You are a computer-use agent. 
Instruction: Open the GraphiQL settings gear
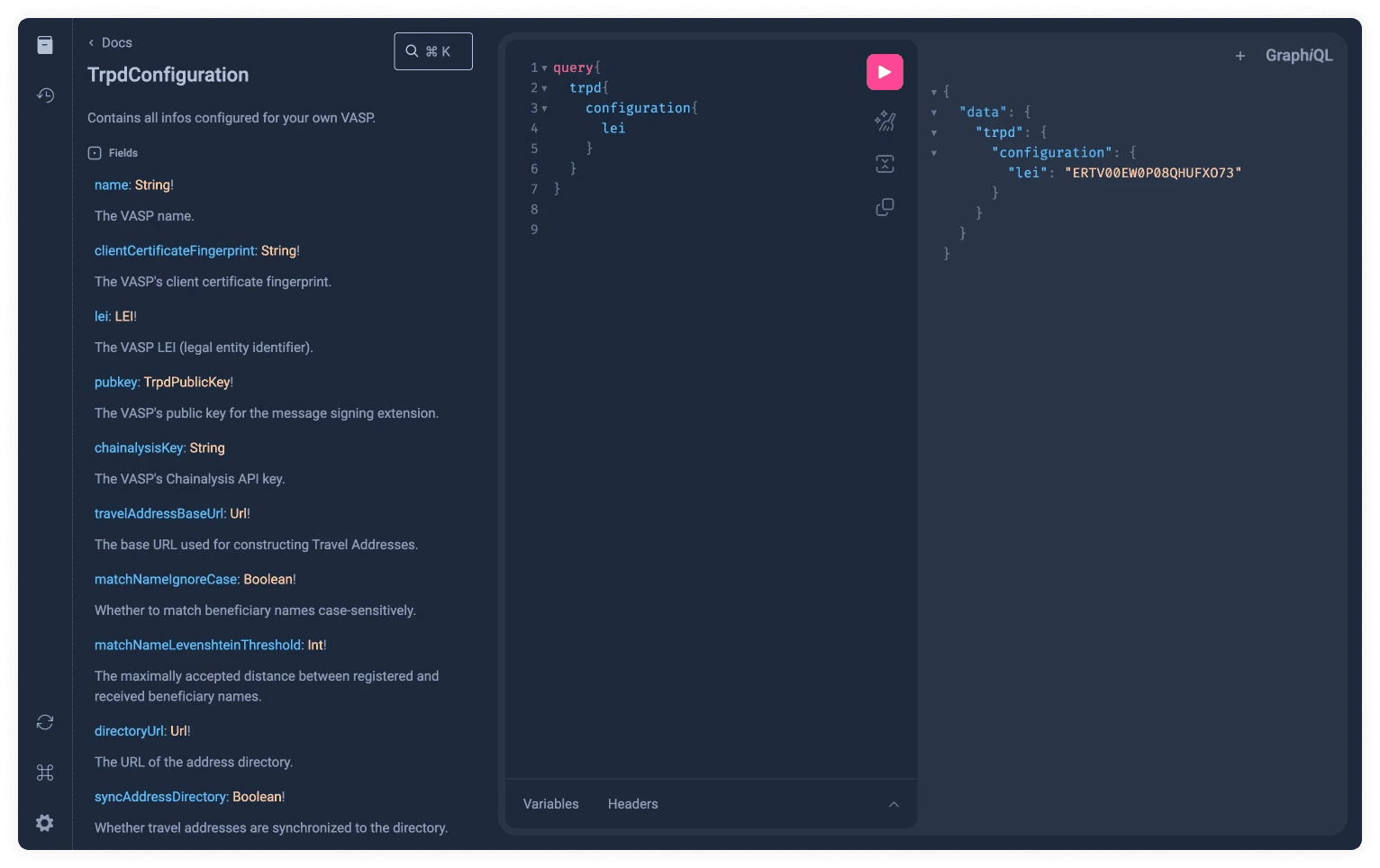coord(44,822)
